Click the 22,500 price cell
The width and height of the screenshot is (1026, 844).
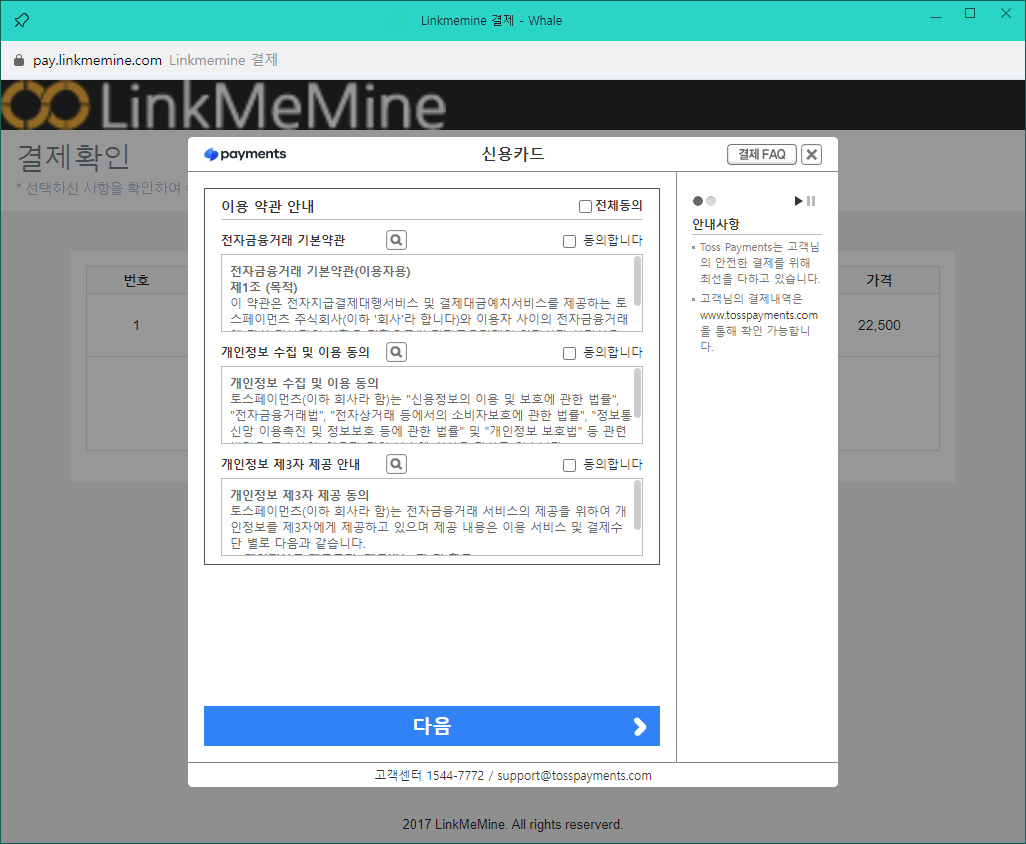(x=879, y=325)
